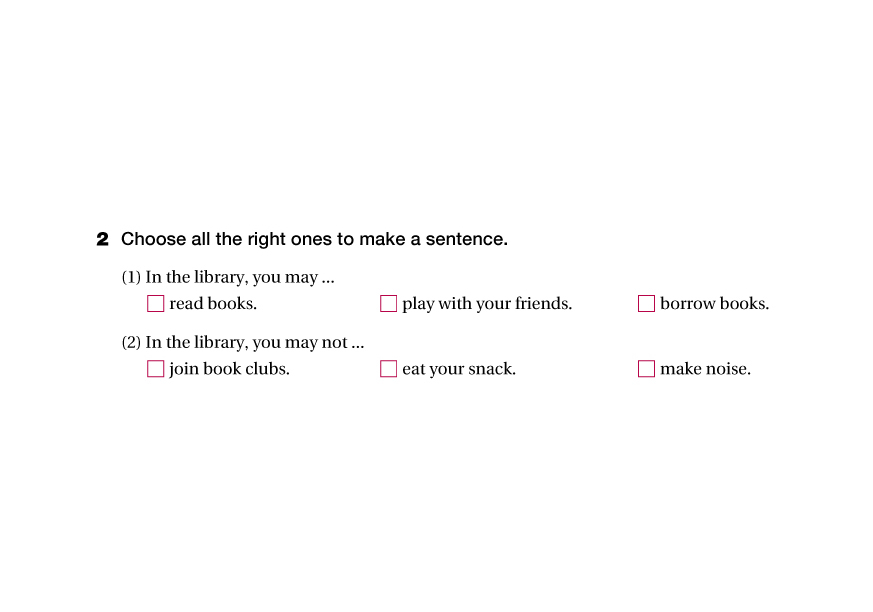The image size is (873, 612).
Task: Check the 'join book clubs.' checkbox
Action: 155,369
